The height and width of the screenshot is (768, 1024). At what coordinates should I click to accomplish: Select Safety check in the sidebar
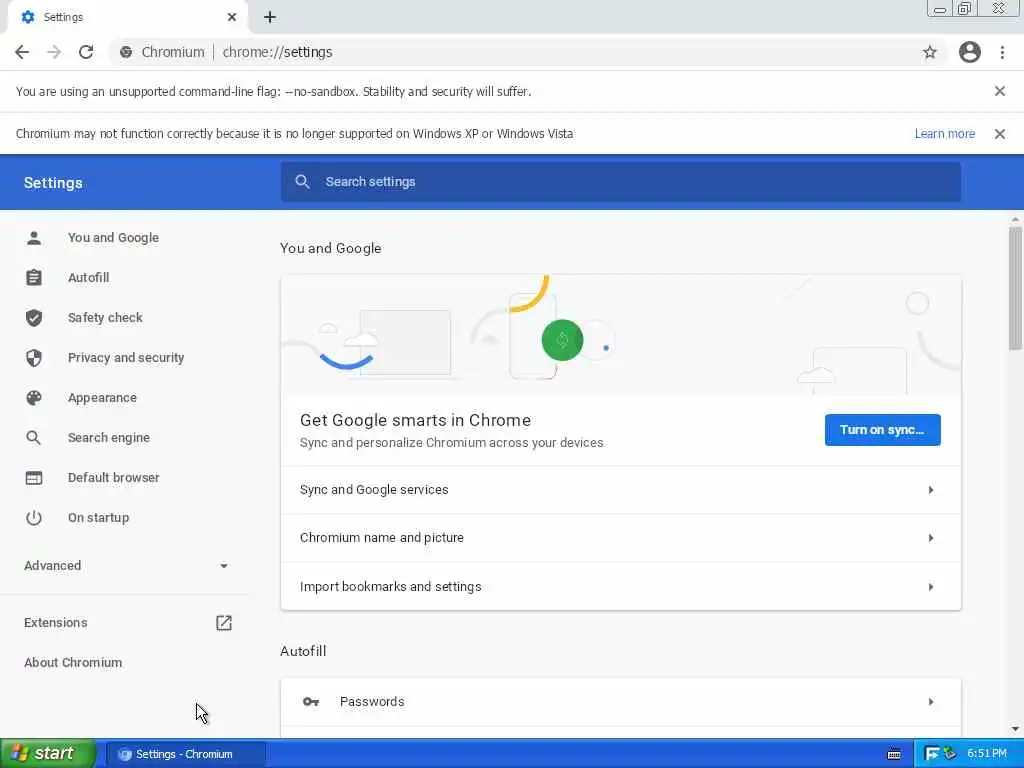(104, 317)
